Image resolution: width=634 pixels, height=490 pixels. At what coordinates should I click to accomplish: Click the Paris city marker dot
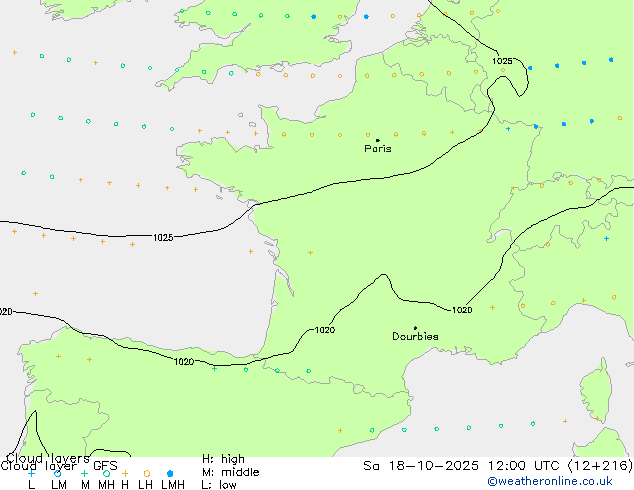coord(378,140)
